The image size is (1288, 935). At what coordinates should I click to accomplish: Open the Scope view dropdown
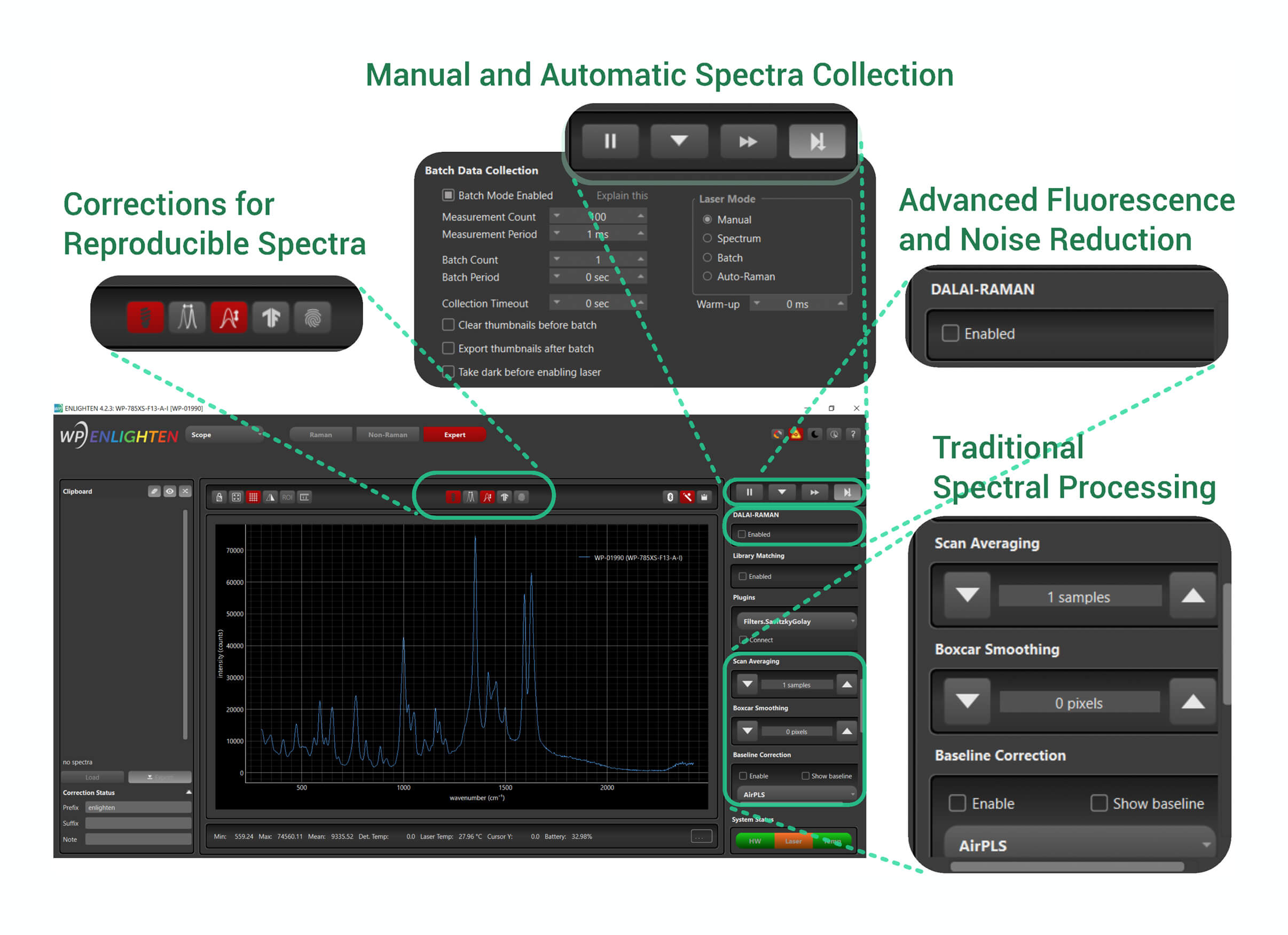[x=225, y=435]
